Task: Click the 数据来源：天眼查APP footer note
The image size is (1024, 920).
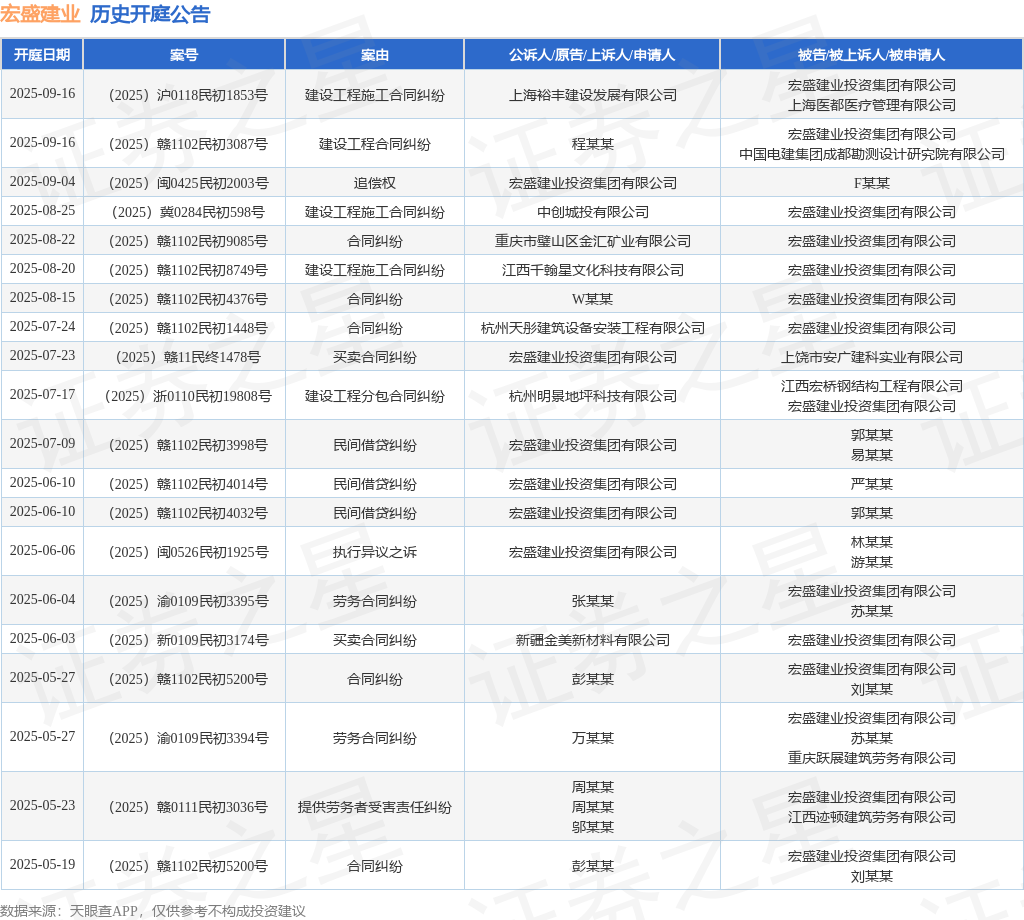Action: (x=153, y=911)
